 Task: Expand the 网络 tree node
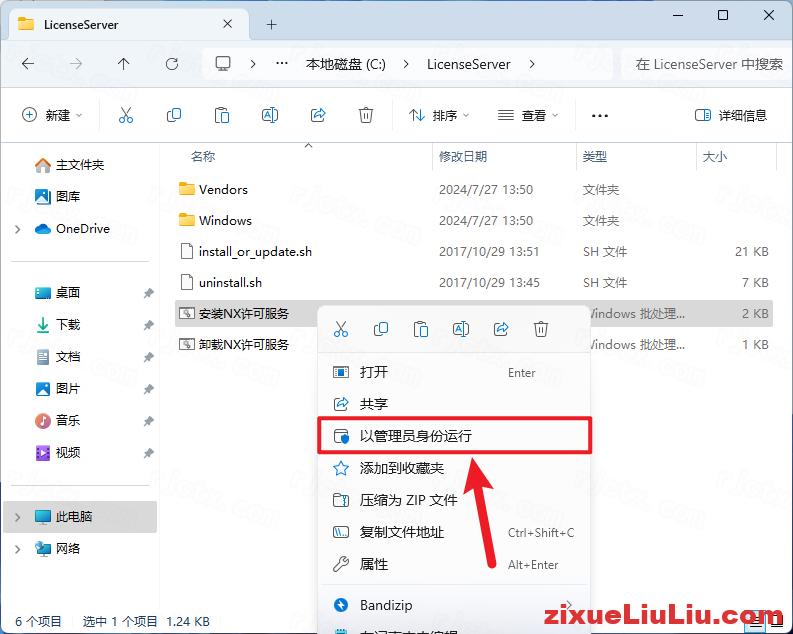(18, 549)
